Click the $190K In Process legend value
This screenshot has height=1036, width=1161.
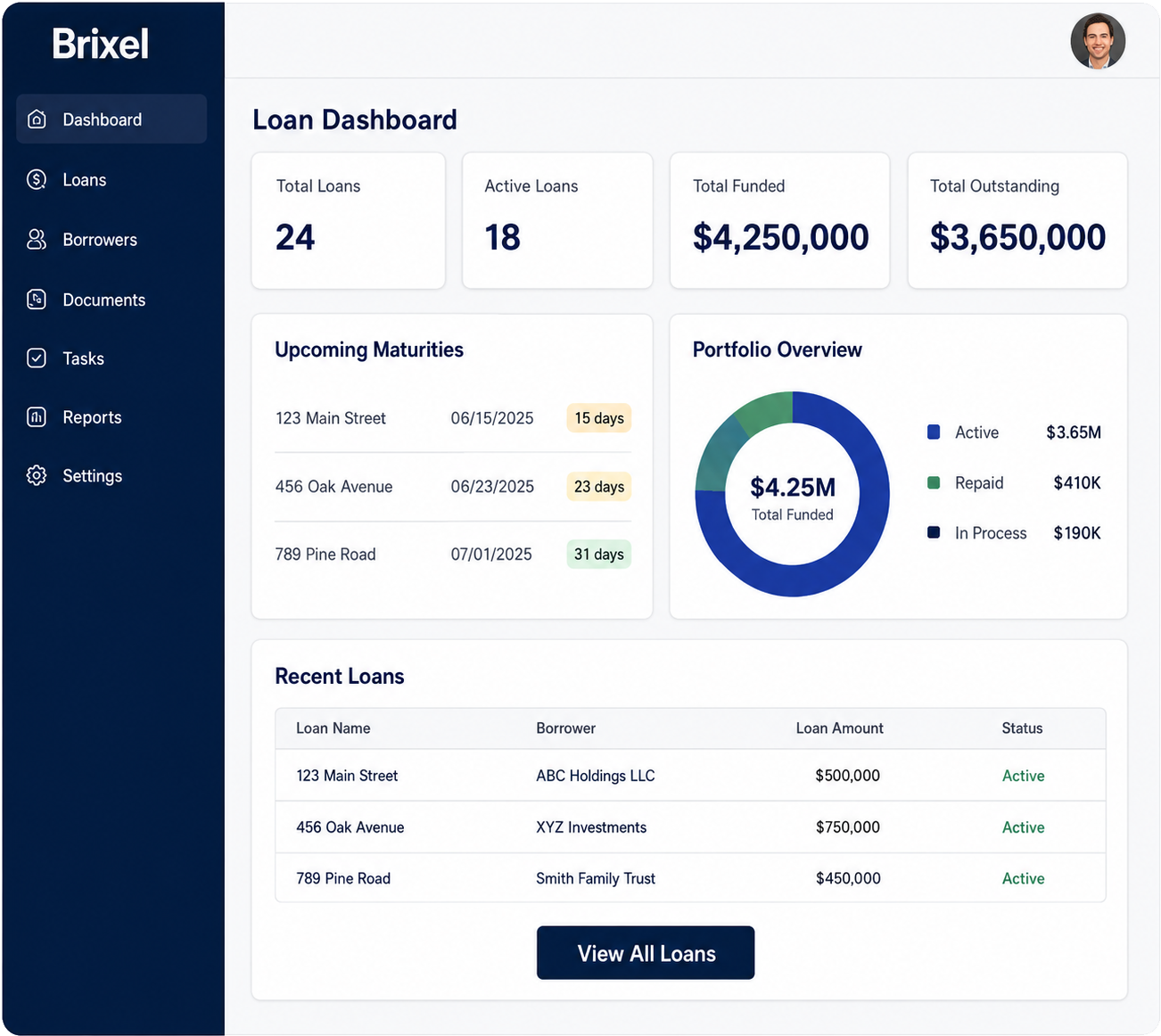1077,533
